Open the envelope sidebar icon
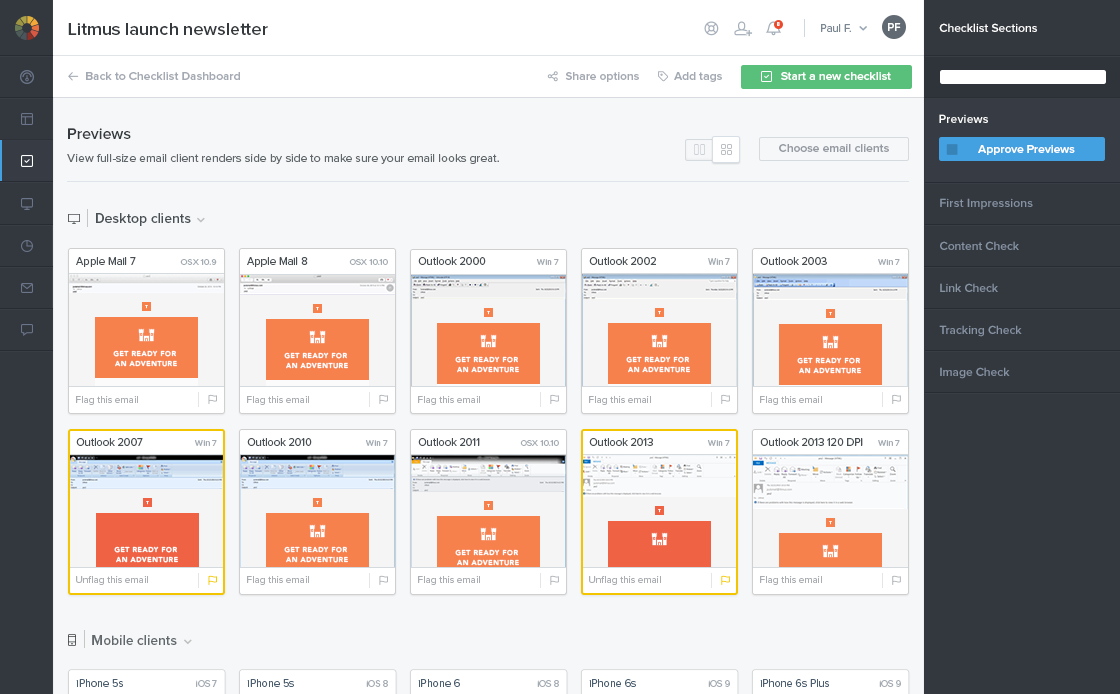This screenshot has width=1120, height=694. (26, 288)
